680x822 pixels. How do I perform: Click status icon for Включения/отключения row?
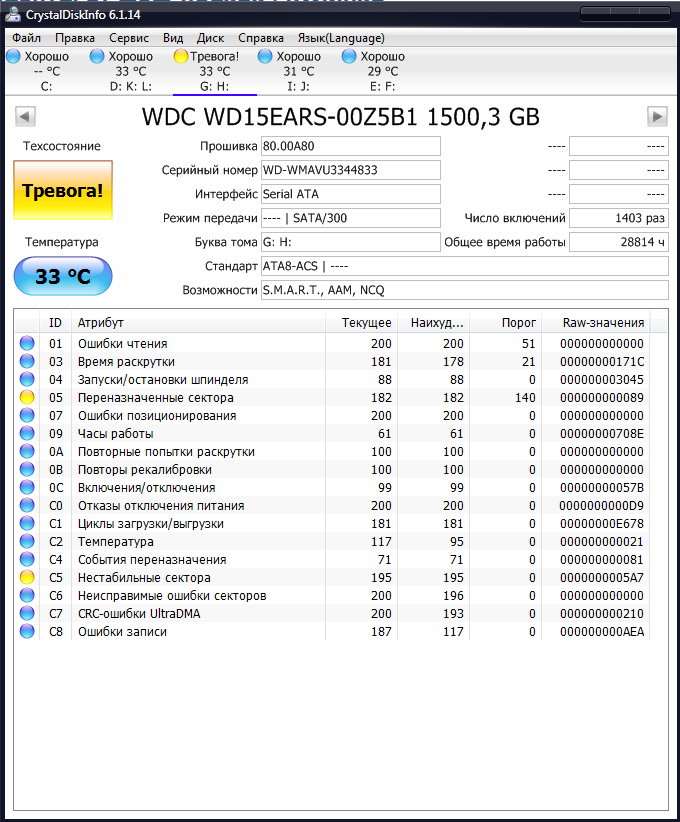point(27,488)
